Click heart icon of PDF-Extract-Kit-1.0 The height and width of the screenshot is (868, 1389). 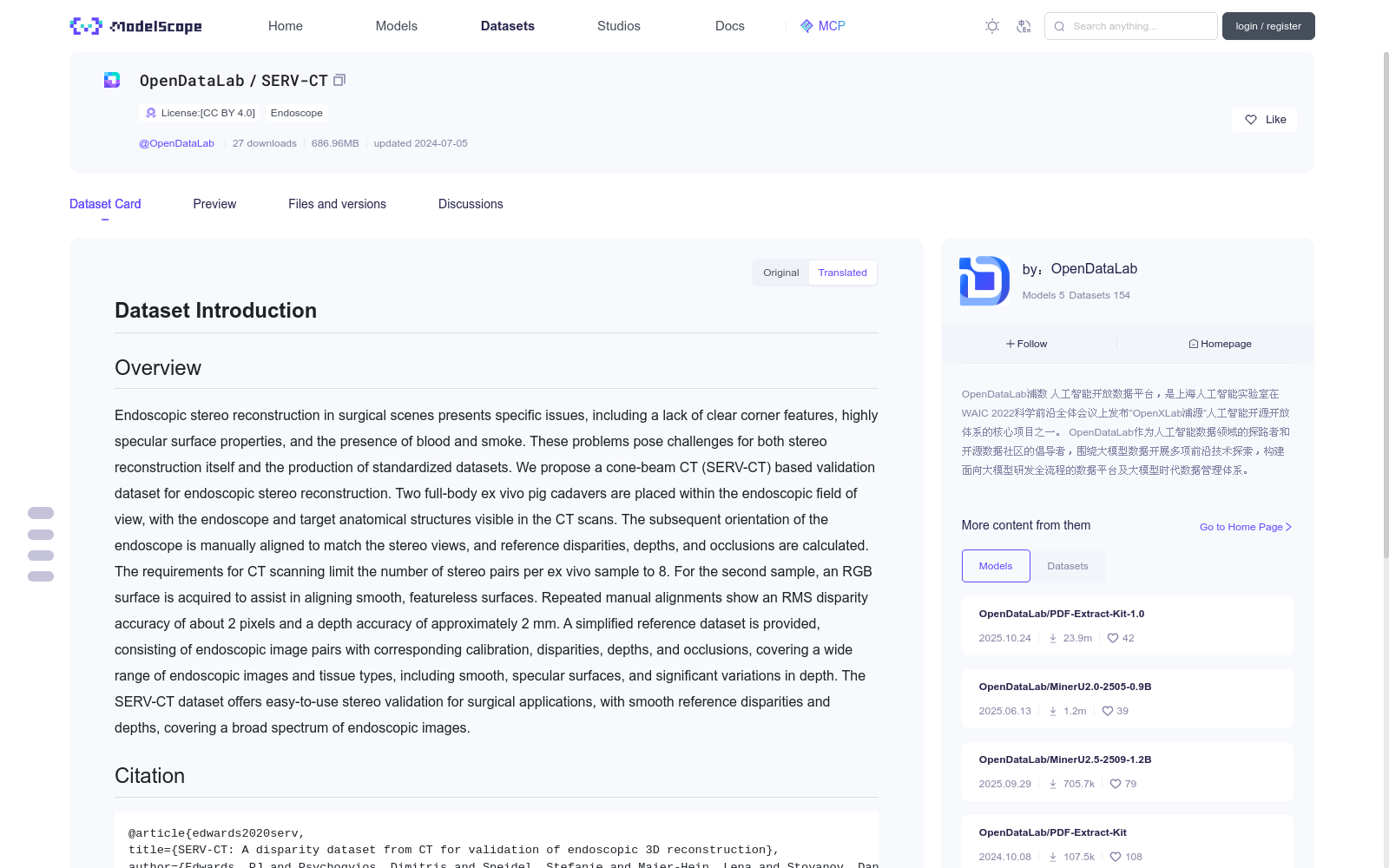(1113, 638)
